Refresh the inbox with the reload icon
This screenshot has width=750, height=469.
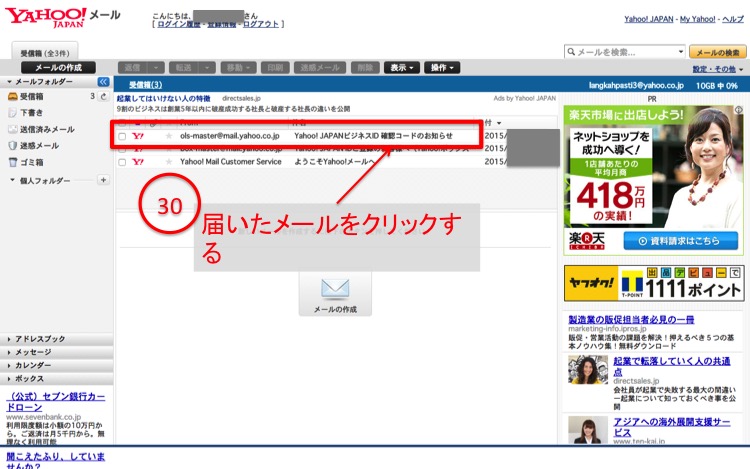103,96
